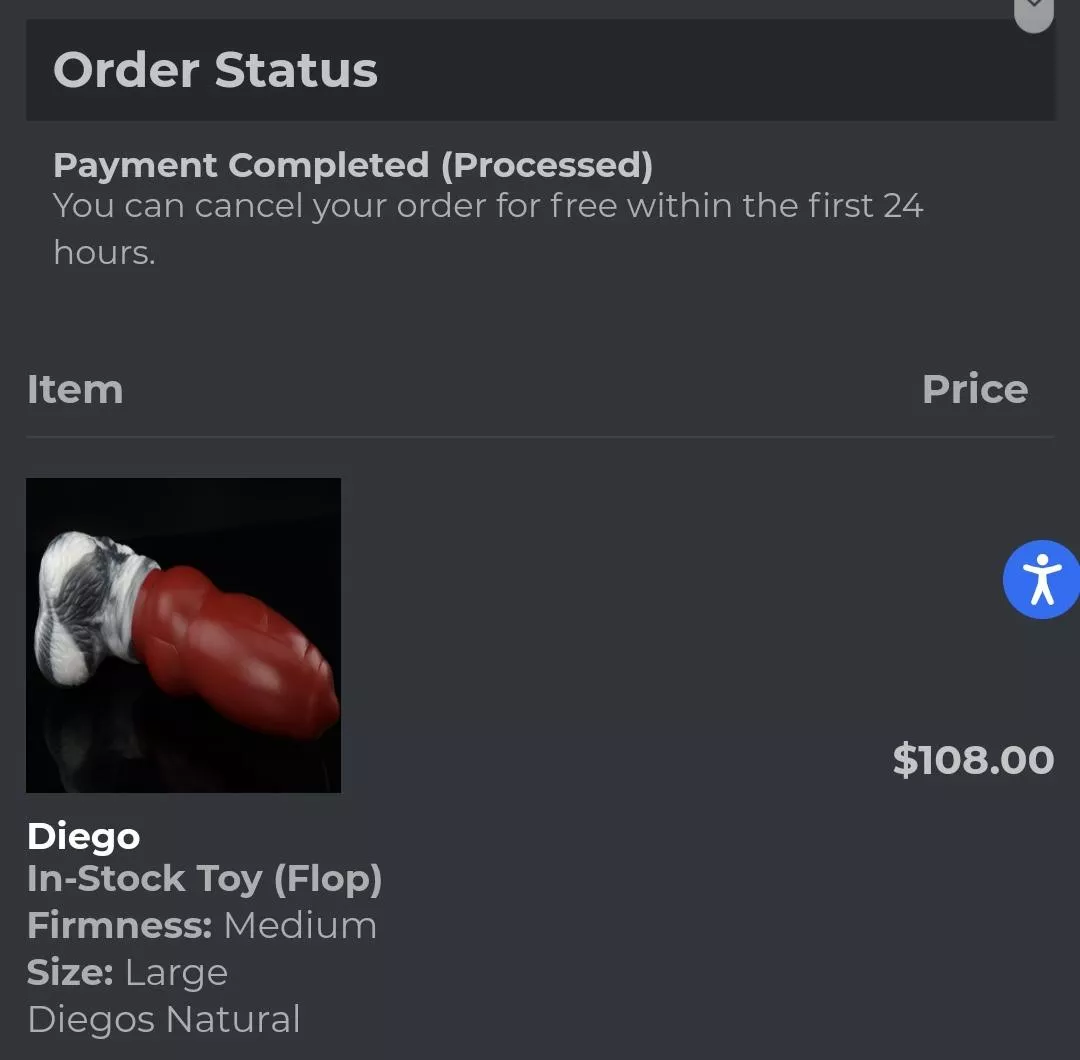
Task: Click the Firmness label text
Action: pyautogui.click(x=119, y=925)
